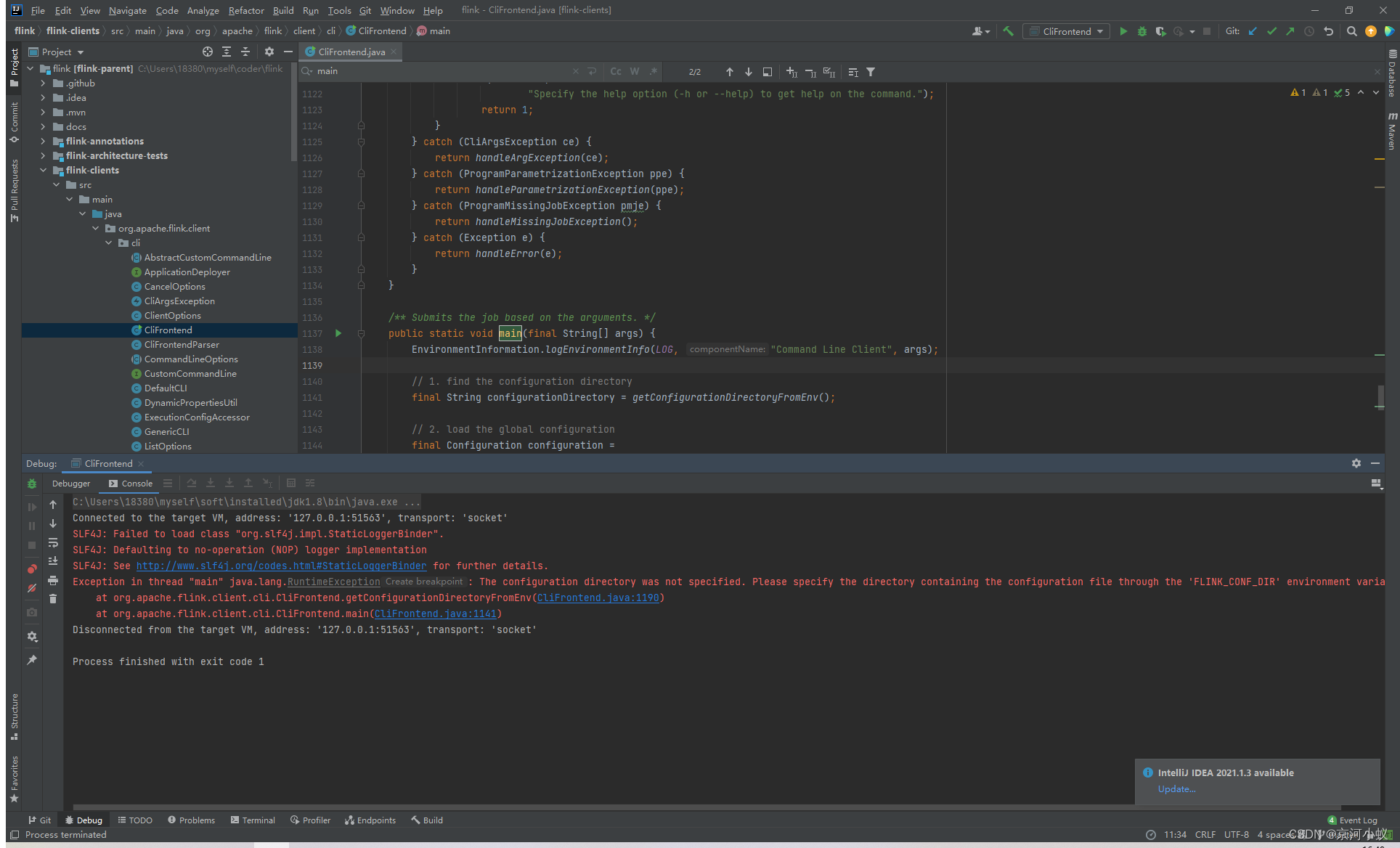Start debugging with the green bug icon

(1141, 31)
